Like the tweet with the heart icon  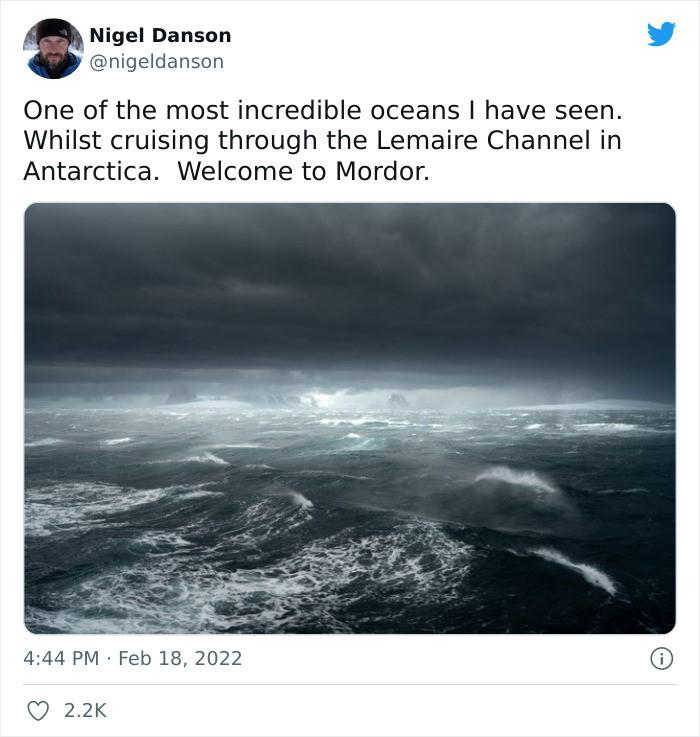[38, 710]
